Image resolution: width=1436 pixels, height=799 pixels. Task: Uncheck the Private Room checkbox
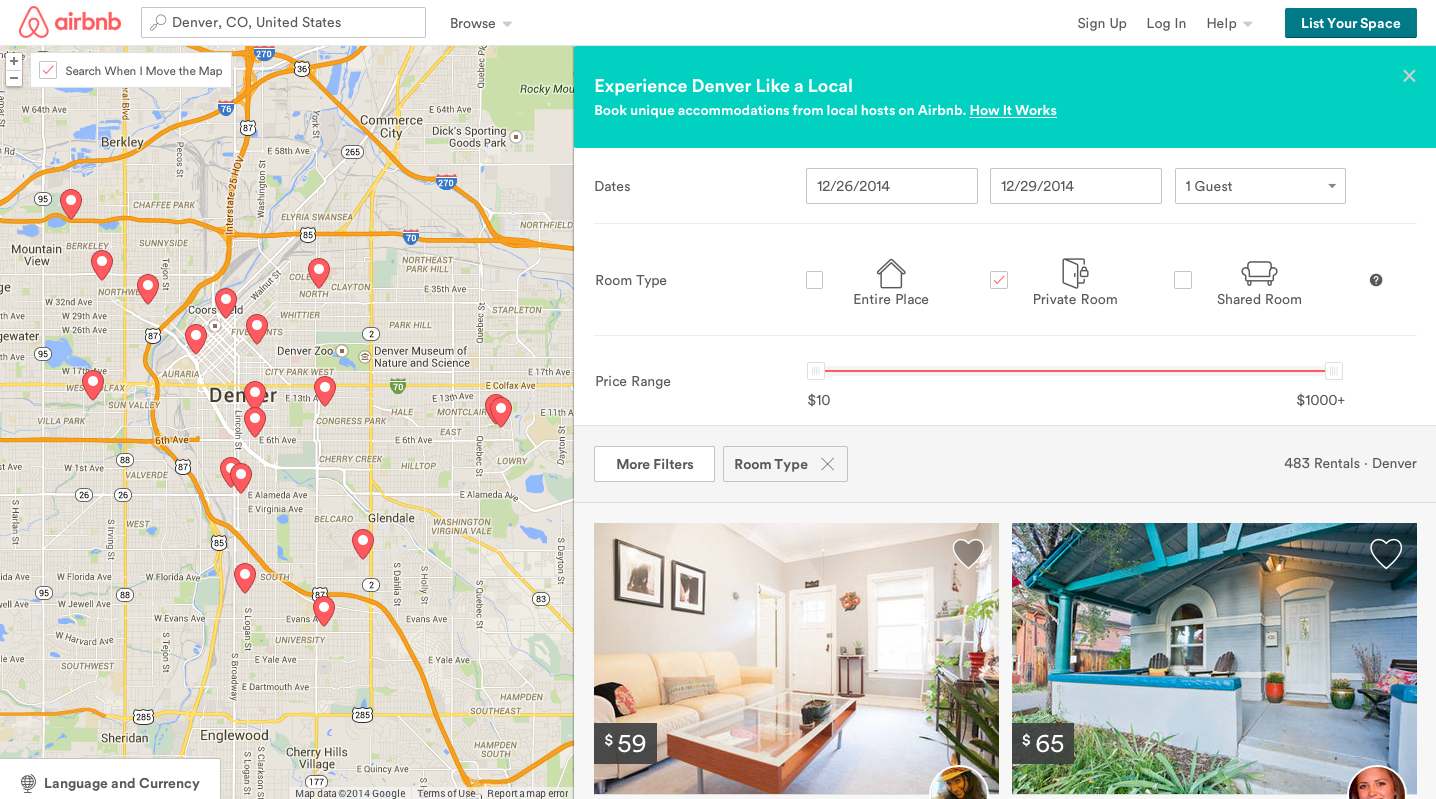click(x=999, y=280)
